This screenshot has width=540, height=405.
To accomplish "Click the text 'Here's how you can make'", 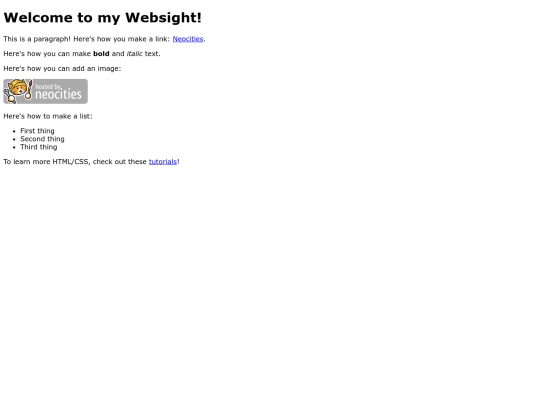I will 47,54.
